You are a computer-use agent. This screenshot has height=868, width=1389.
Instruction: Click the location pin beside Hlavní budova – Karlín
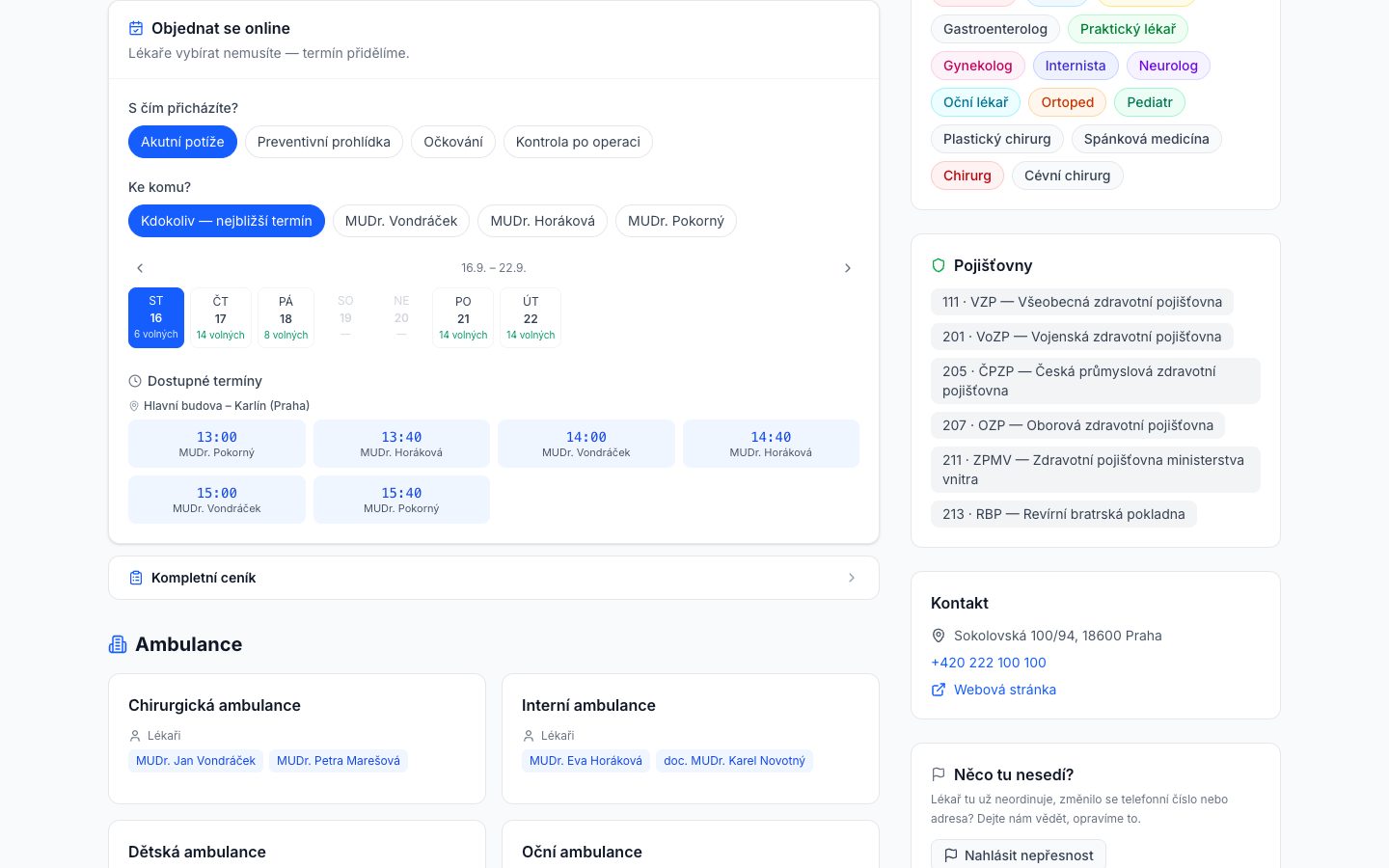coord(134,406)
